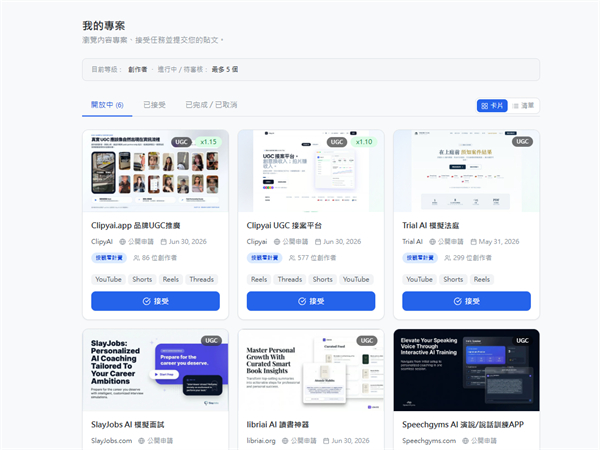This screenshot has width=600, height=450.
Task: Click the UGC badge on Speechgyms card
Action: point(522,341)
